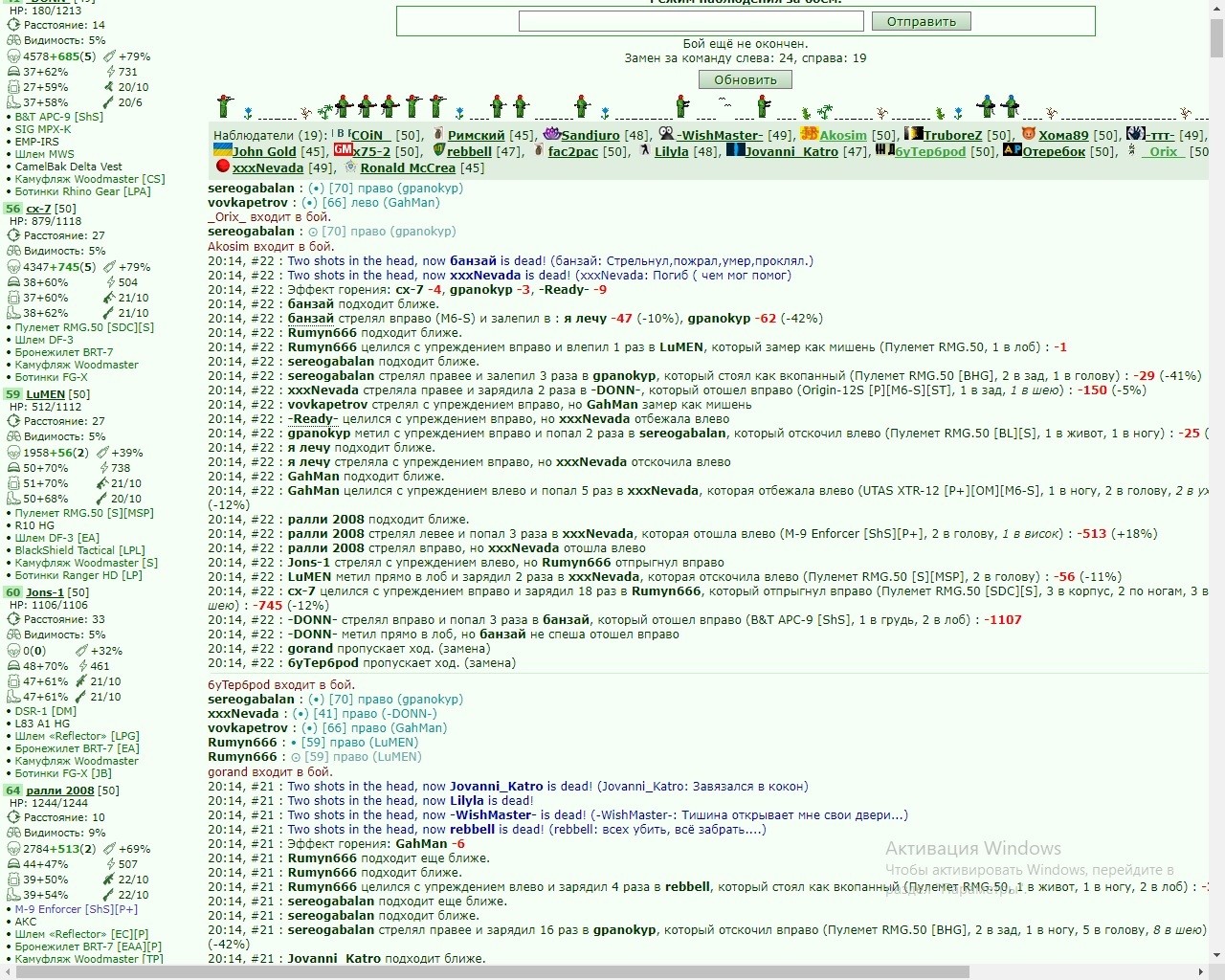Click the green shield icon beside rebbell

[439, 150]
